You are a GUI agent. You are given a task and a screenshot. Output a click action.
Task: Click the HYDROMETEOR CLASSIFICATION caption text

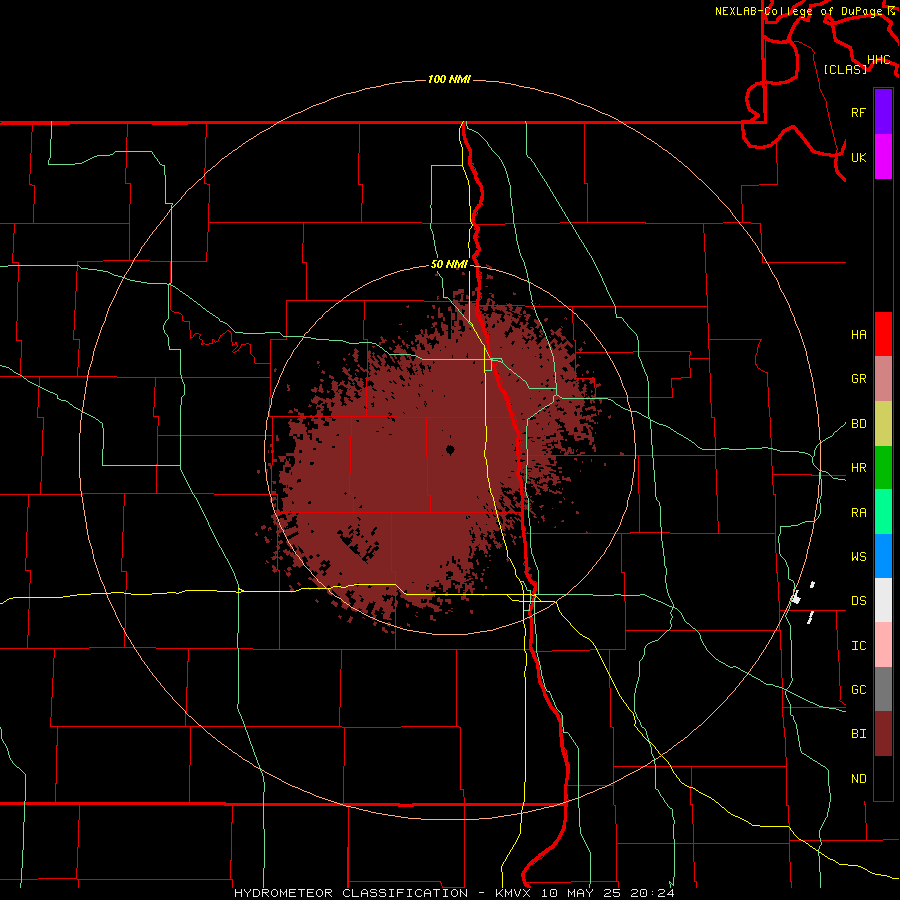coord(351,893)
